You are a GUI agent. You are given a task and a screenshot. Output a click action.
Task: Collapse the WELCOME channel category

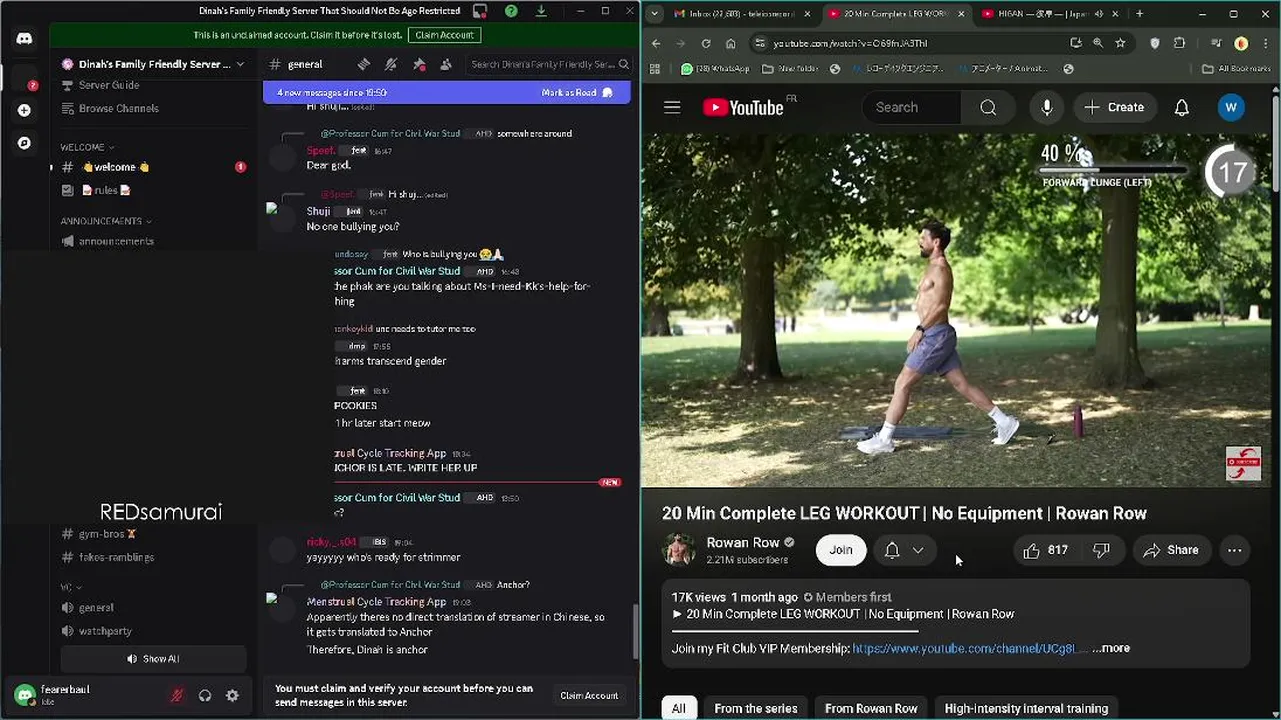(x=87, y=147)
